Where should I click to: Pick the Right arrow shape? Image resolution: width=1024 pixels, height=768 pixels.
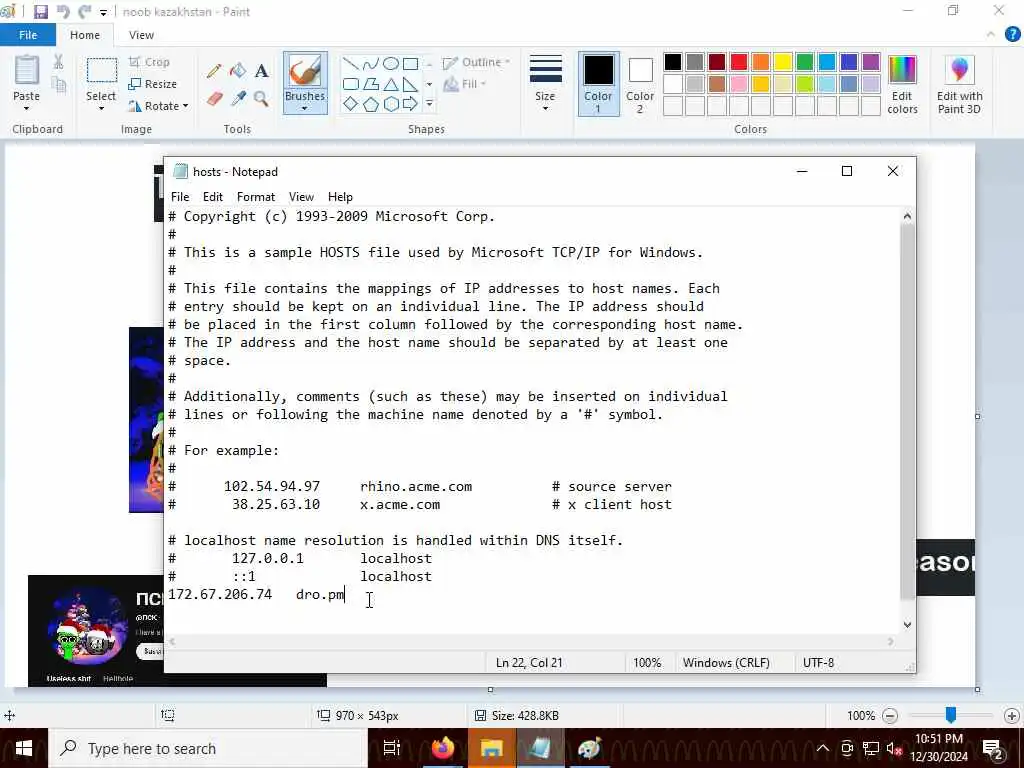[410, 104]
